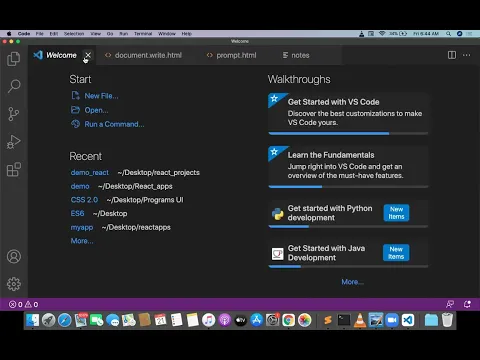Click the Java cup icon
480x360 pixels.
[x=277, y=254]
